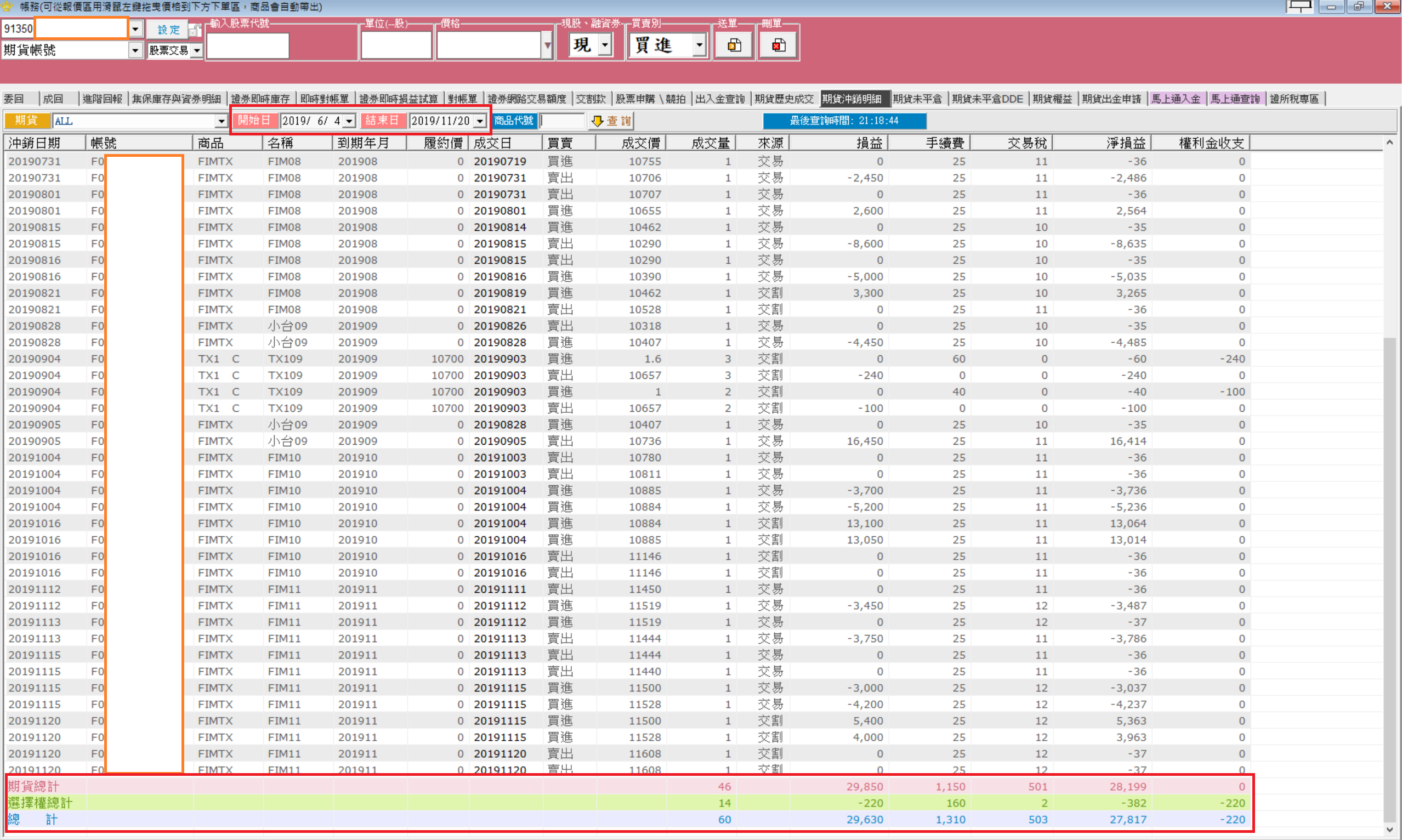
Task: Open the 買進 buy/sell dropdown
Action: coord(700,45)
